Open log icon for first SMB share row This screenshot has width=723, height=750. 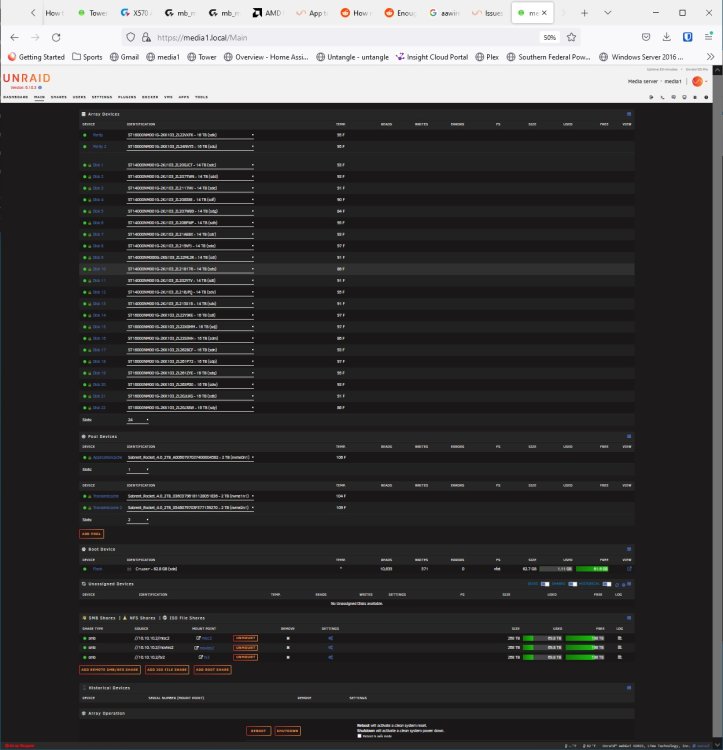click(619, 638)
